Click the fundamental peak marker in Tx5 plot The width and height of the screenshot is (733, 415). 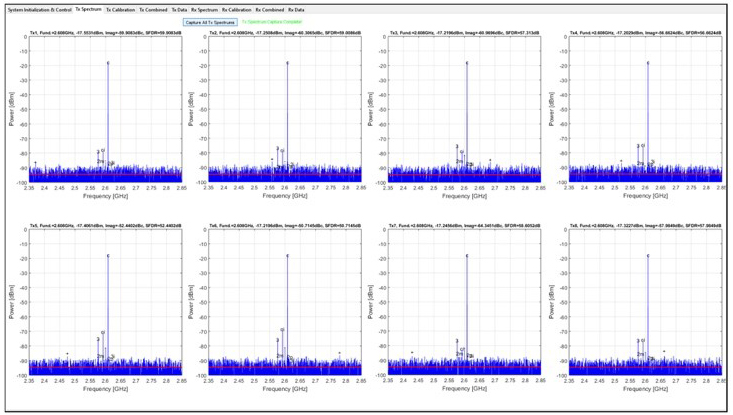tap(108, 256)
